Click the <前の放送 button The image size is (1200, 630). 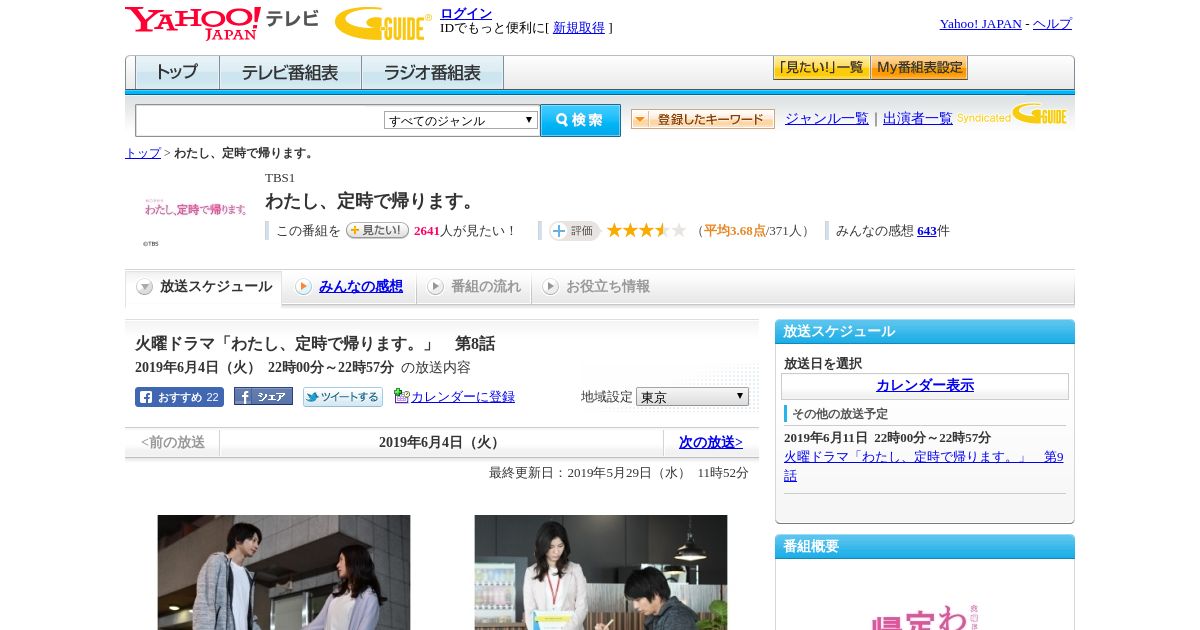pos(173,442)
